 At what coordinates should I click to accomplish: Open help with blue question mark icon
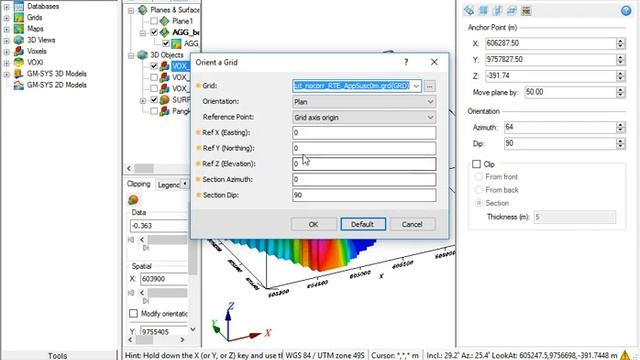click(x=626, y=11)
